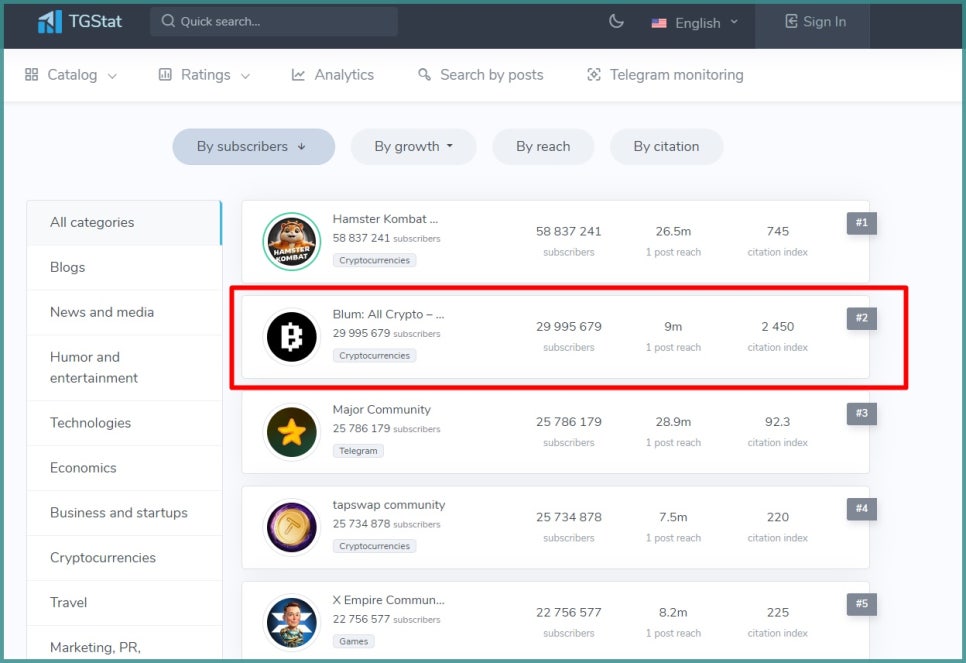Click the Search by posts magnifier icon
Image resolution: width=966 pixels, height=663 pixels.
click(424, 75)
